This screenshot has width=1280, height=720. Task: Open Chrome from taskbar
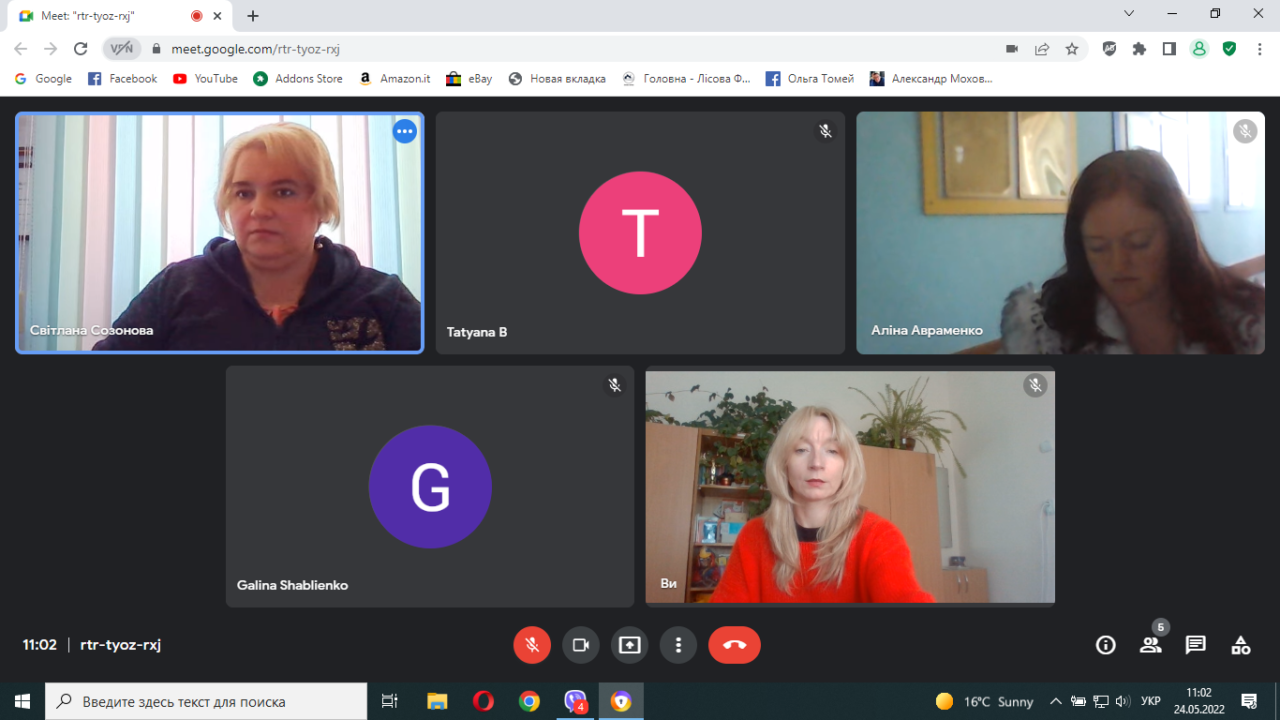tap(529, 701)
